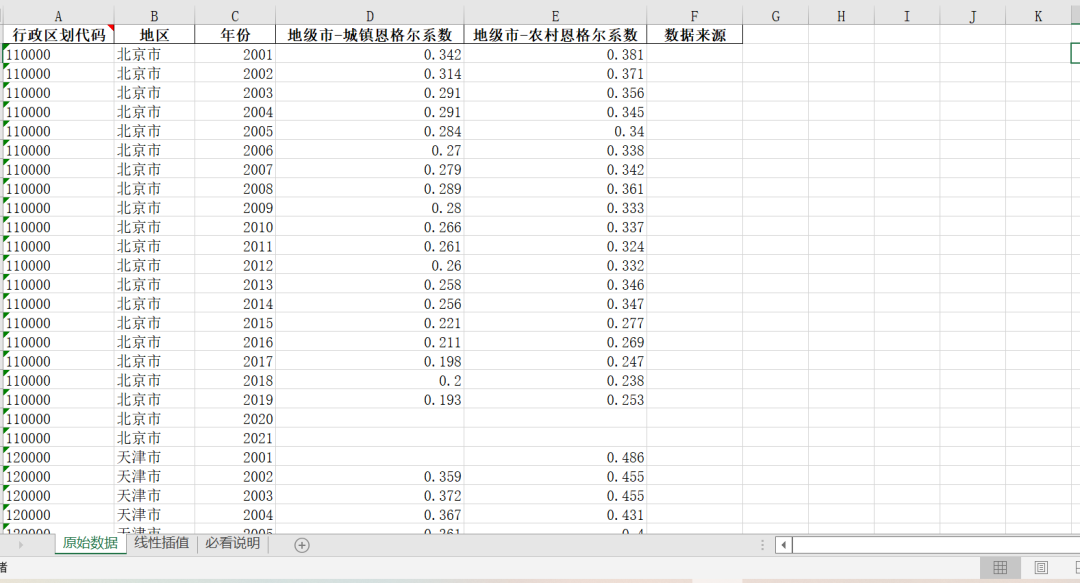This screenshot has height=583, width=1080.
Task: Select year cell 2021
Action: coord(235,438)
